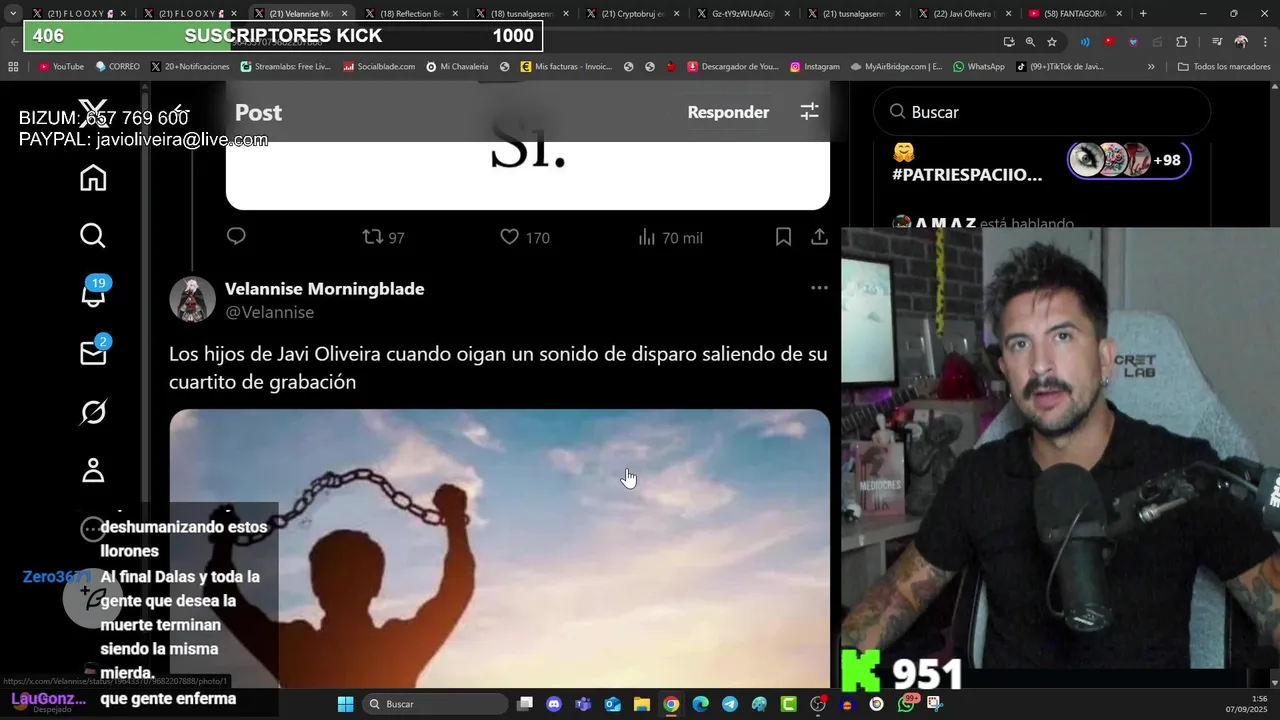Open Outlook from the taskbar
Screen dimensions: 1280x720
(612, 704)
